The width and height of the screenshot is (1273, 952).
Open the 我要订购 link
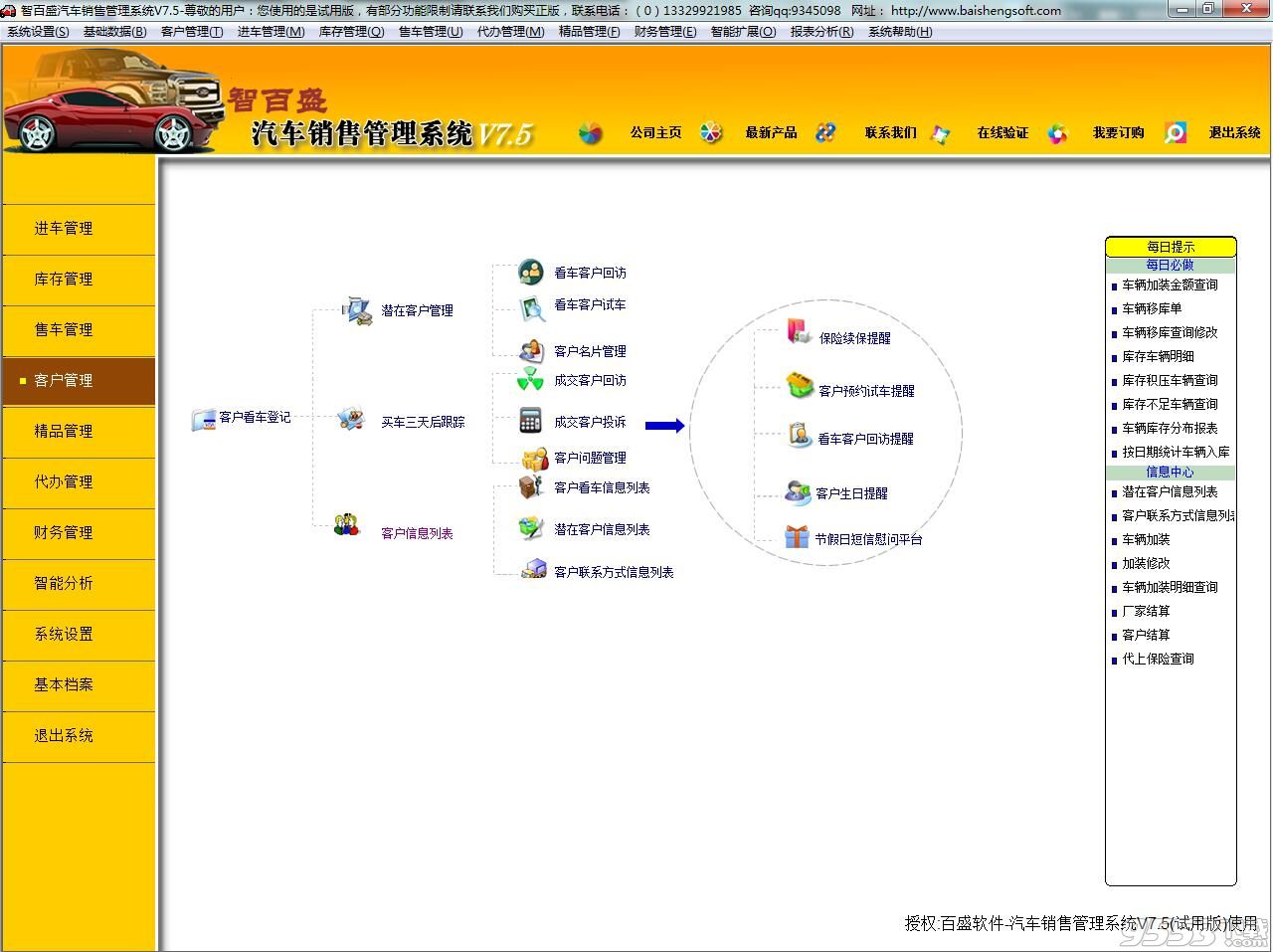click(1118, 132)
